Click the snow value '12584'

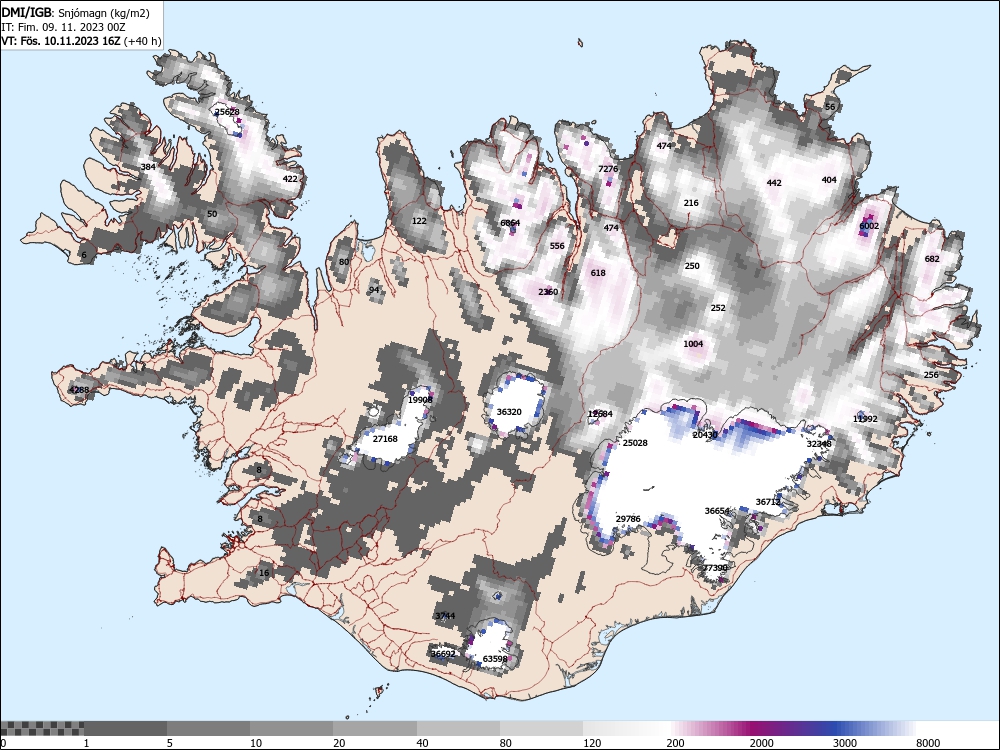(x=600, y=414)
